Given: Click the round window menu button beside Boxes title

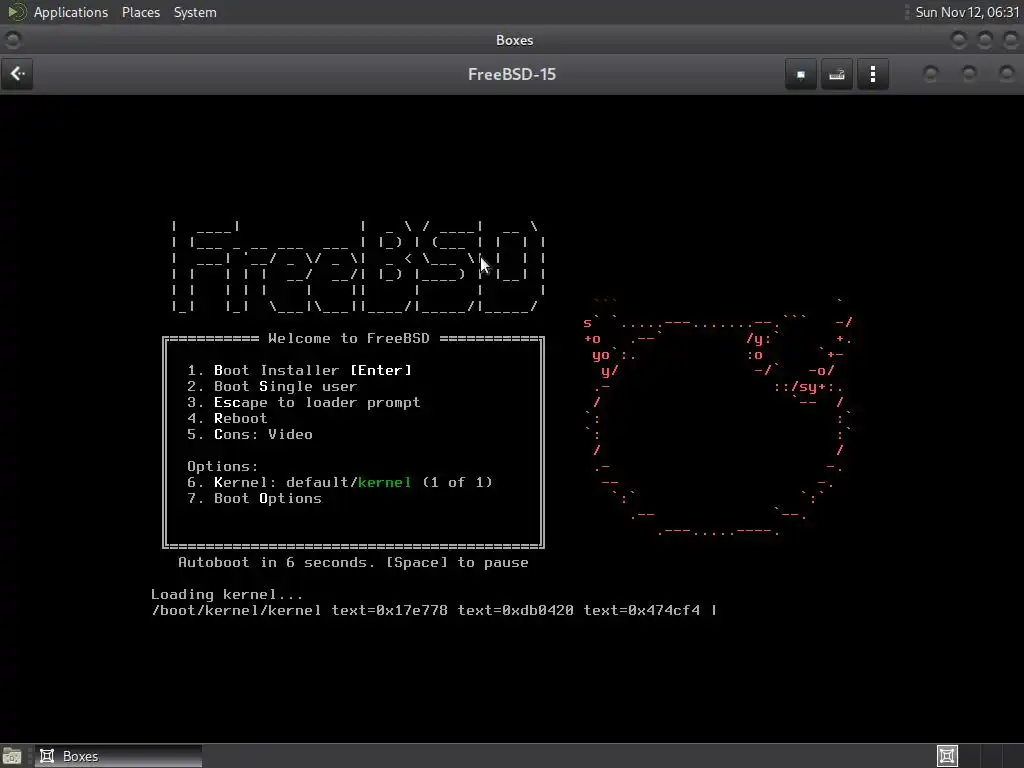Looking at the screenshot, I should (x=12, y=40).
